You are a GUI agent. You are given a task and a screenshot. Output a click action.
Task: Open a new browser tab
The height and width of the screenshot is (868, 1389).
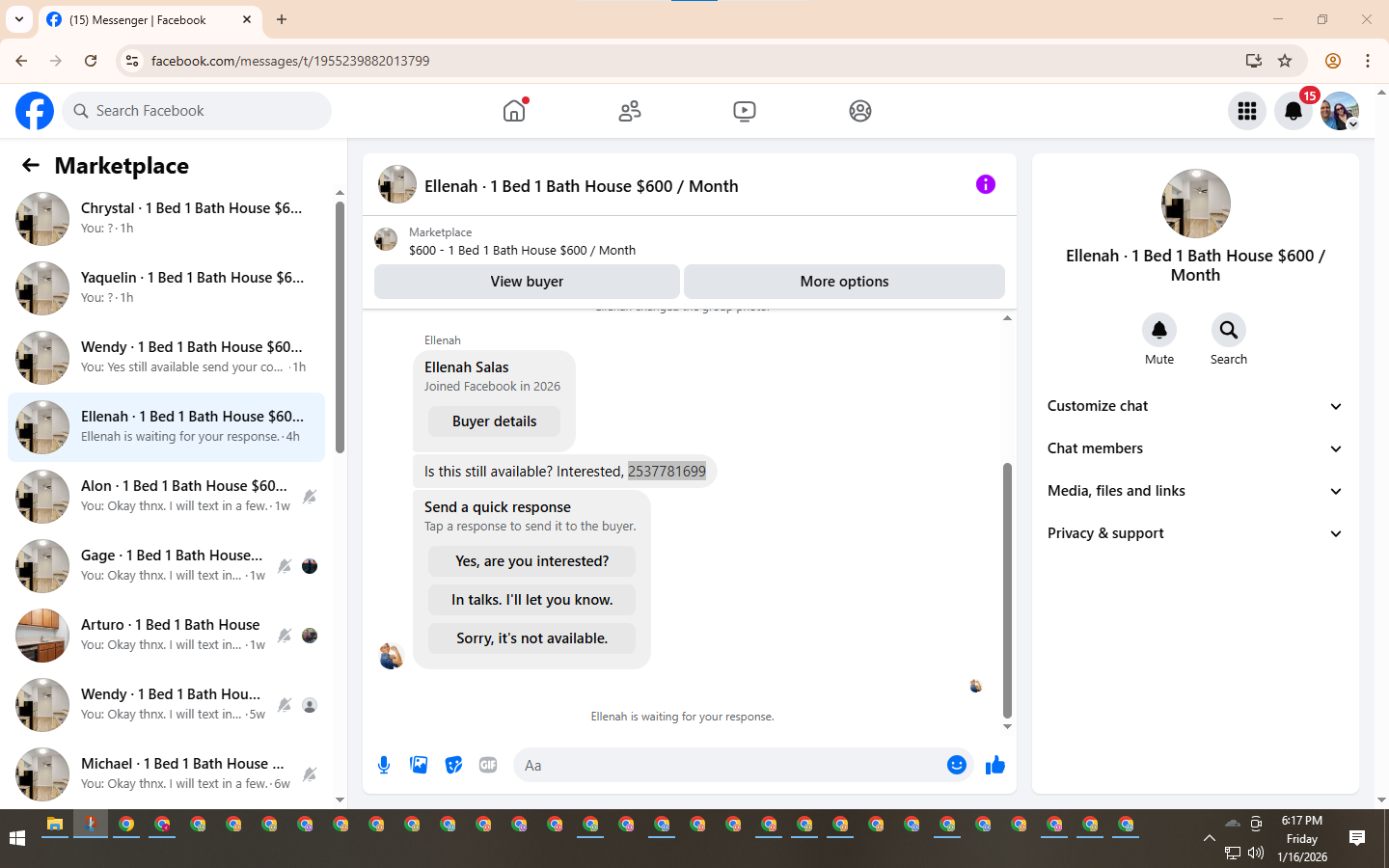point(282,19)
